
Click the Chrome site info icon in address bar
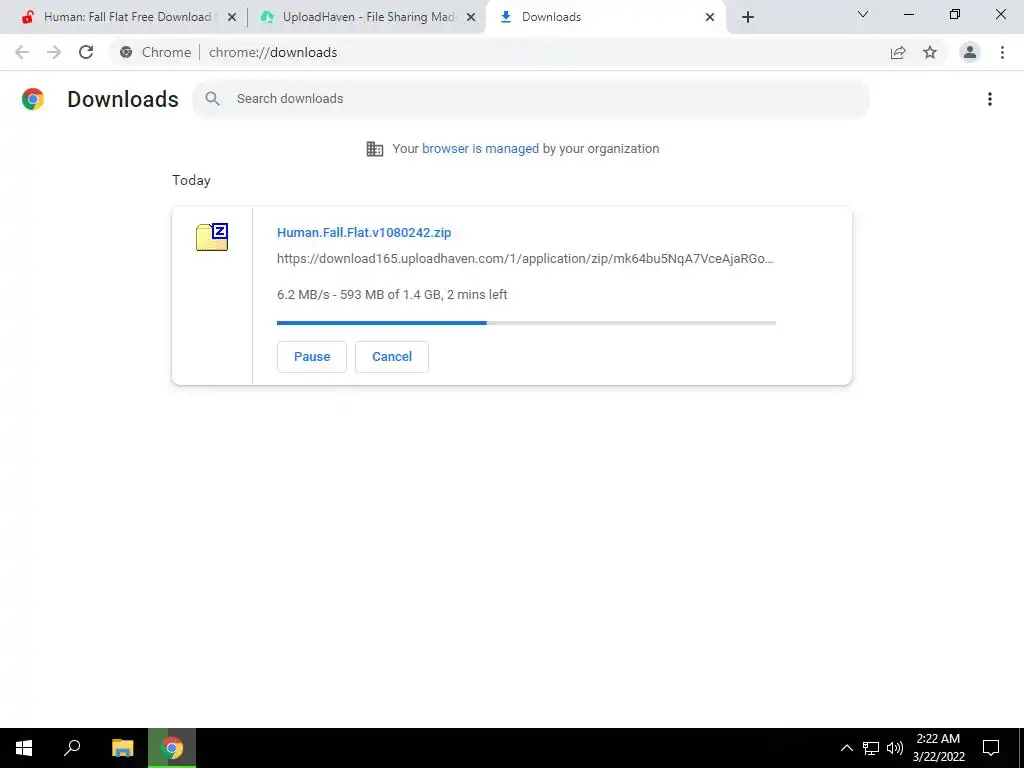[x=126, y=52]
